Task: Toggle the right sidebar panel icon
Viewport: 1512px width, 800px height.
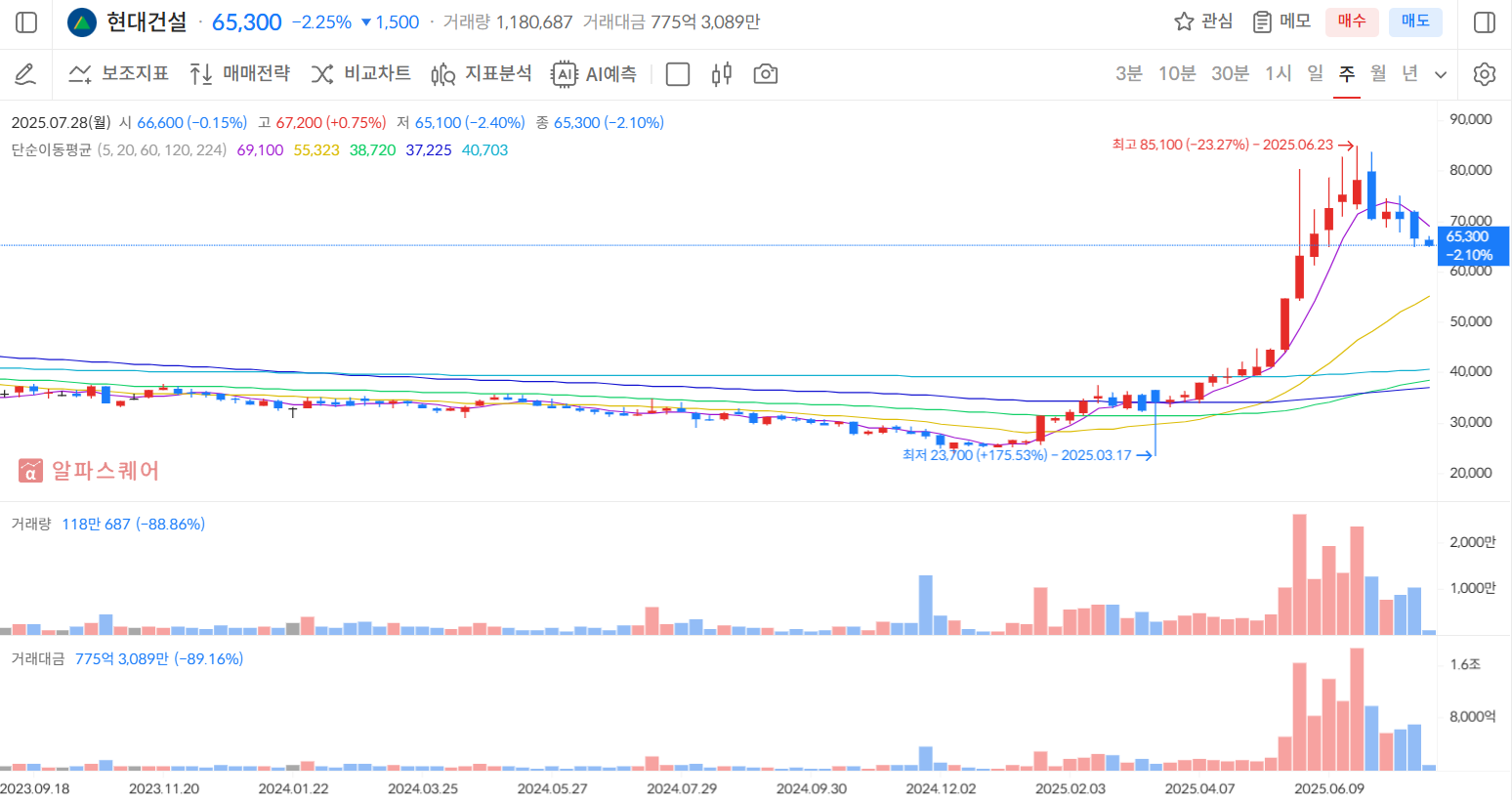Action: (1485, 22)
